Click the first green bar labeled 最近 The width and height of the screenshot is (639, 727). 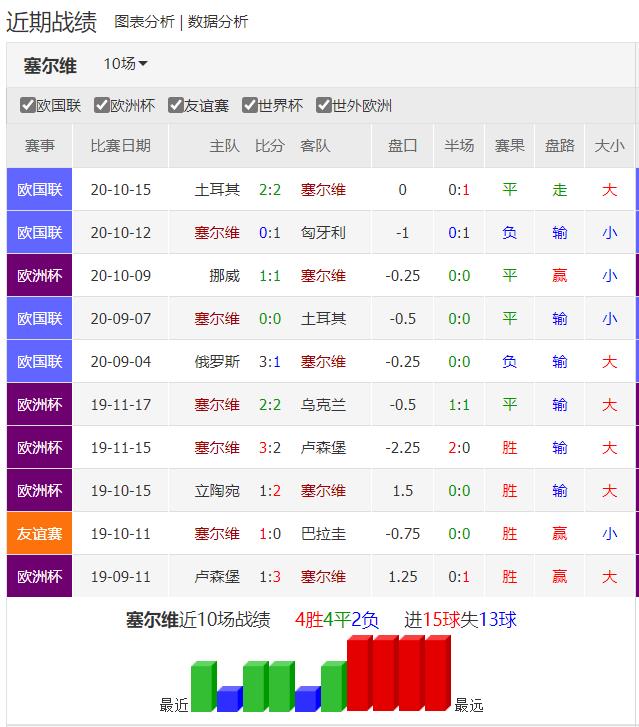(x=204, y=687)
